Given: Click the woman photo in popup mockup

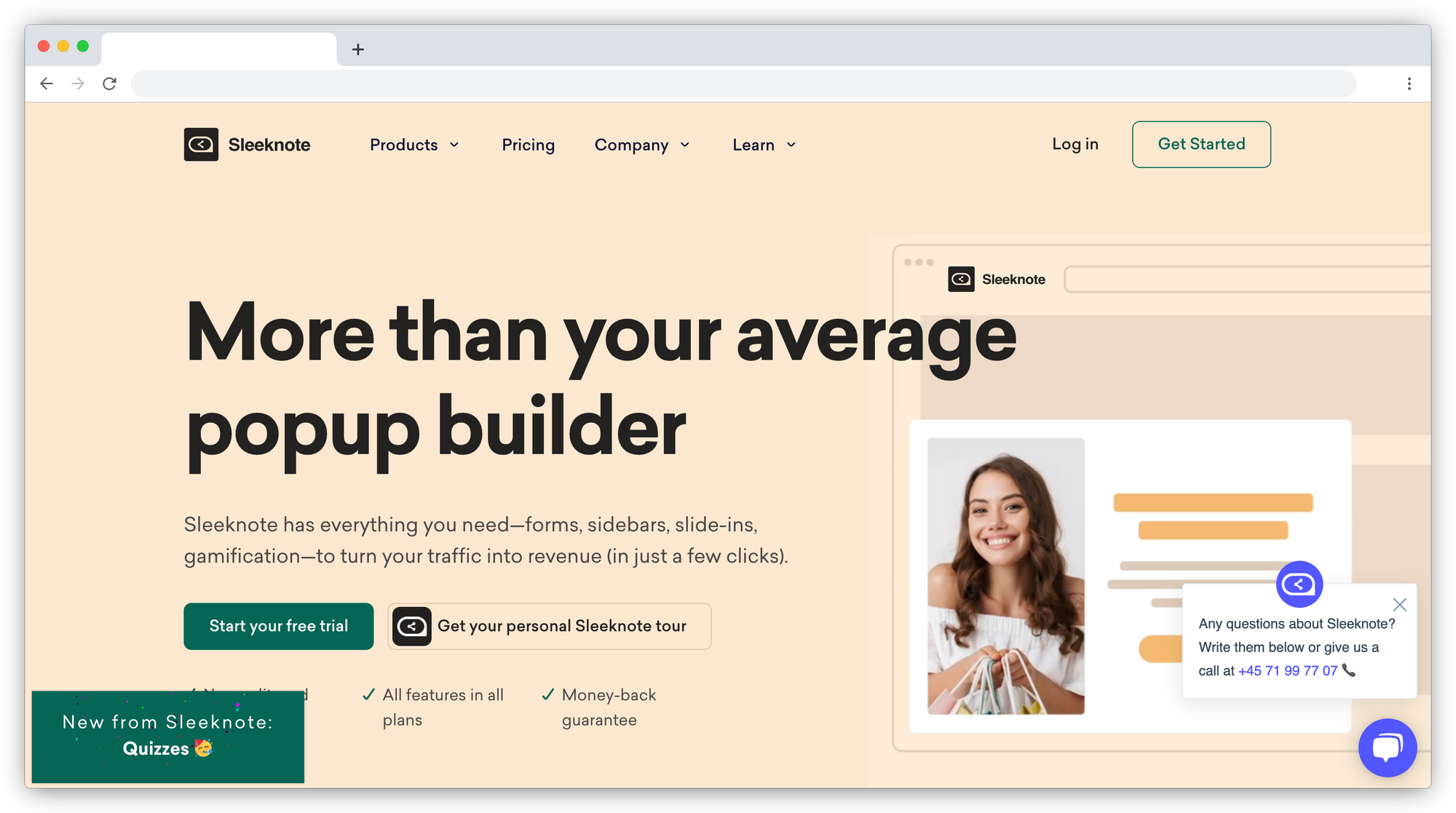Looking at the screenshot, I should click(x=1006, y=576).
